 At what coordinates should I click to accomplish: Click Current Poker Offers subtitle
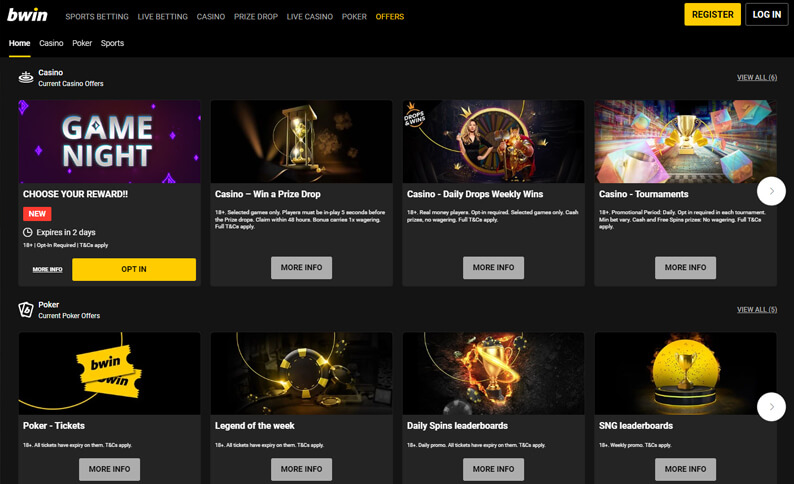coord(69,315)
